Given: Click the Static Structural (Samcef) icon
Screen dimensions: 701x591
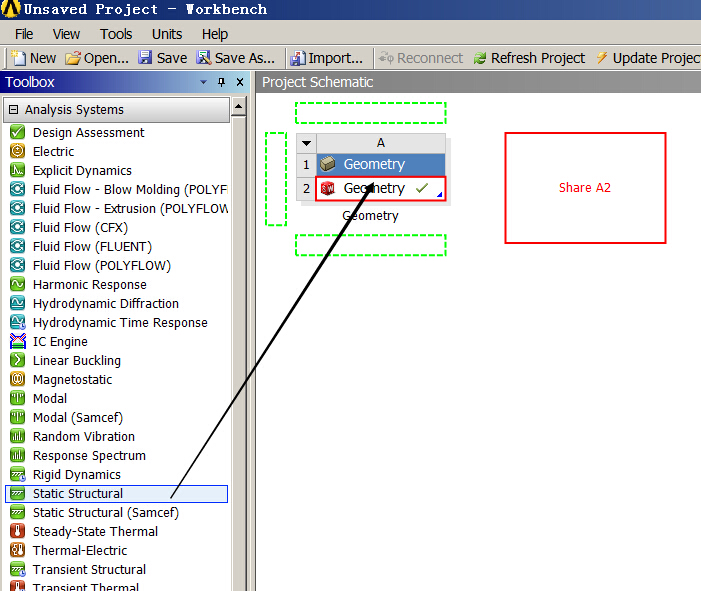Looking at the screenshot, I should tap(17, 512).
